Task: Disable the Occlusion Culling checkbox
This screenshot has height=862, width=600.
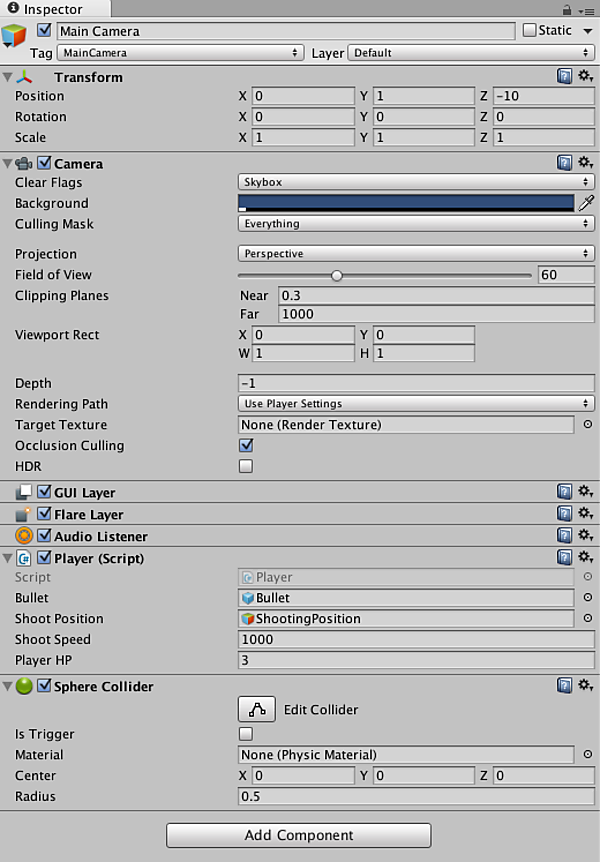Action: [246, 446]
